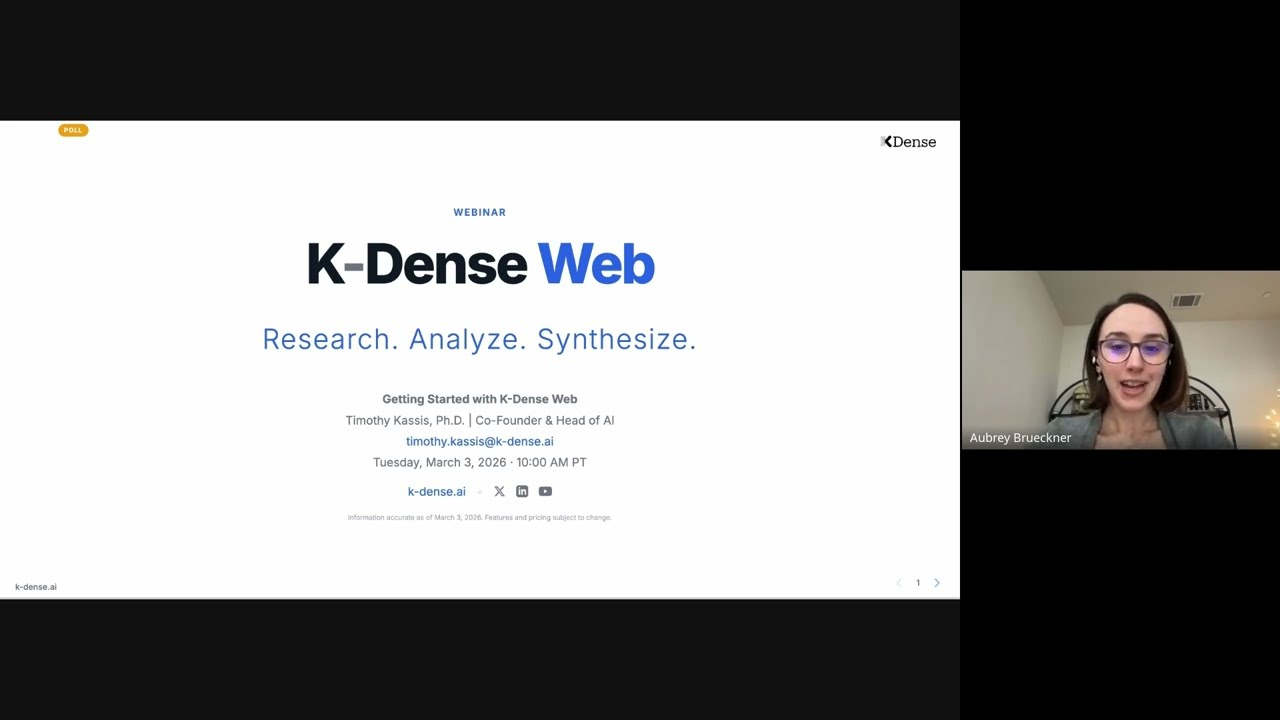This screenshot has width=1280, height=720.
Task: Open the LinkedIn social icon
Action: pyautogui.click(x=522, y=491)
